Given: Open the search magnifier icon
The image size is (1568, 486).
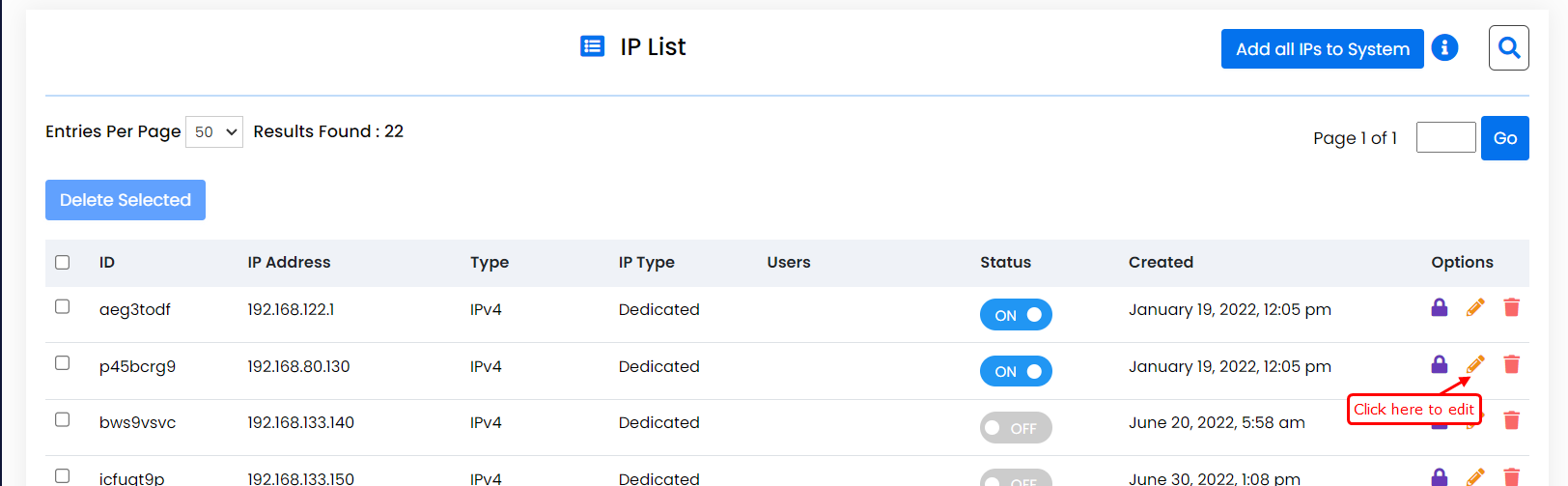Looking at the screenshot, I should (1508, 47).
